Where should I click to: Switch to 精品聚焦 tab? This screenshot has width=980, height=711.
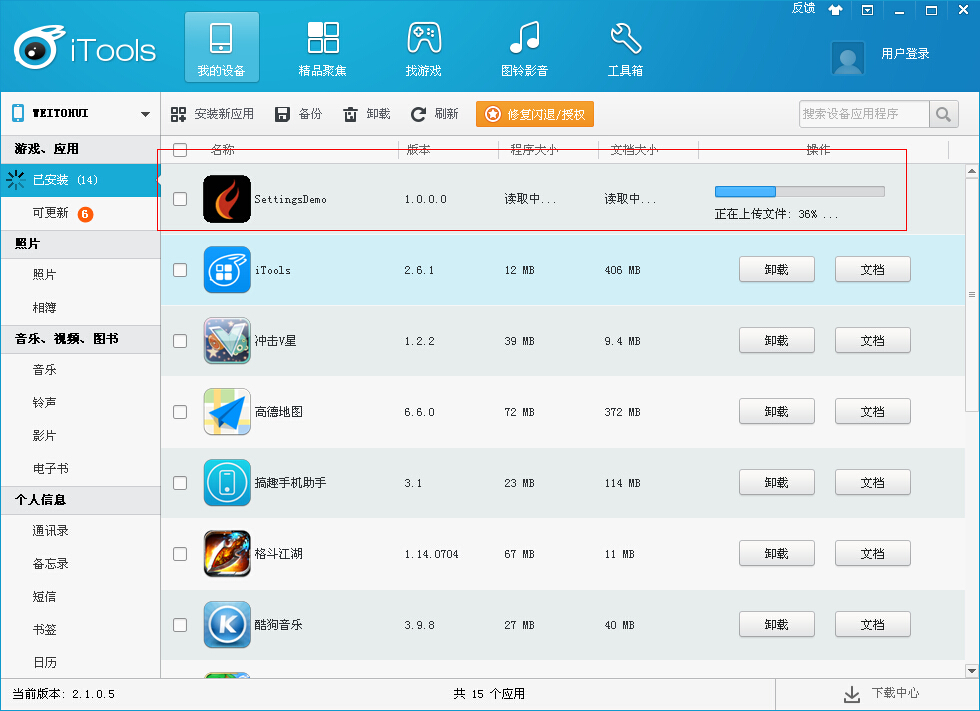[322, 47]
